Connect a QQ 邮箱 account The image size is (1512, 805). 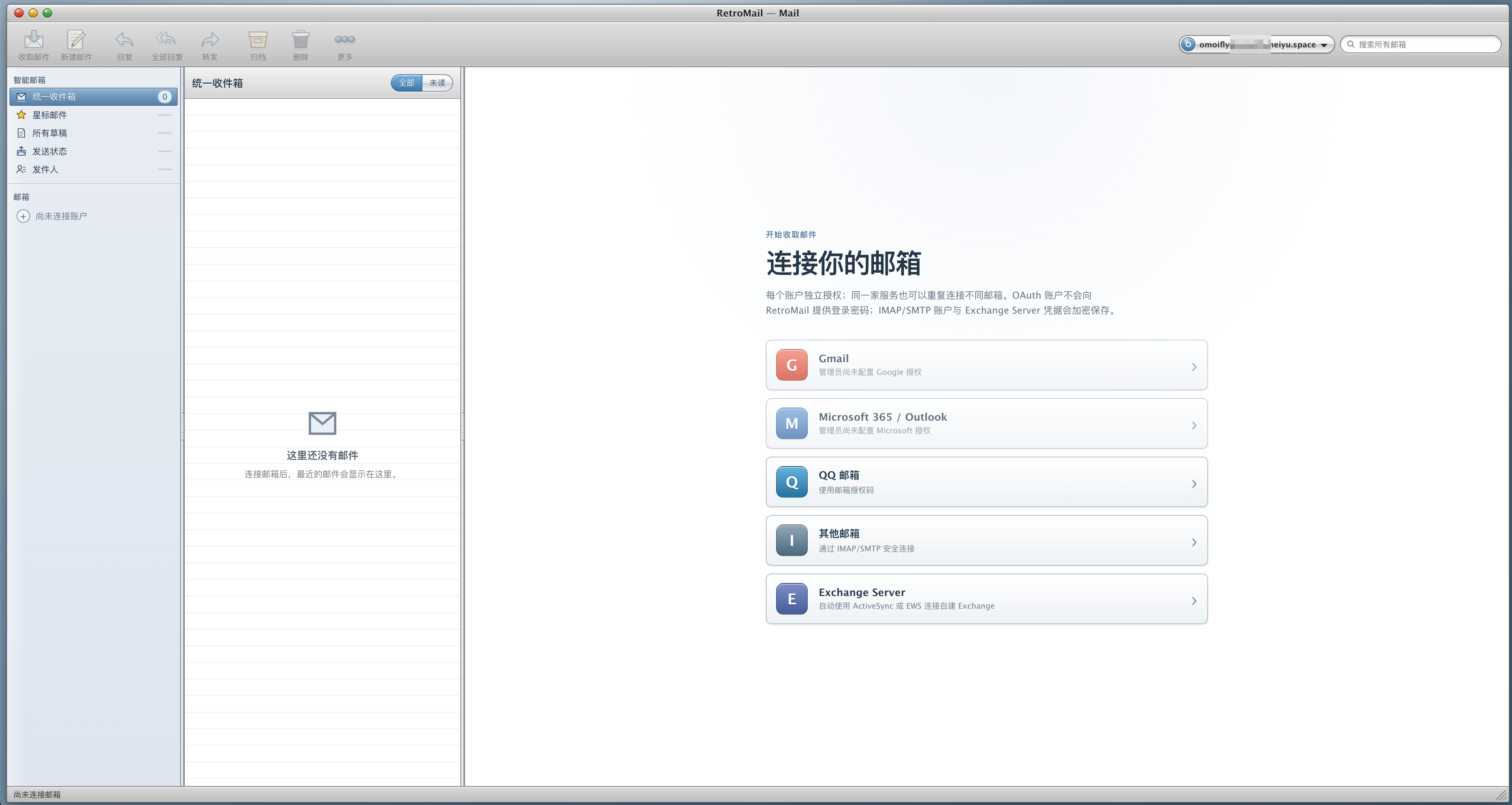click(986, 482)
